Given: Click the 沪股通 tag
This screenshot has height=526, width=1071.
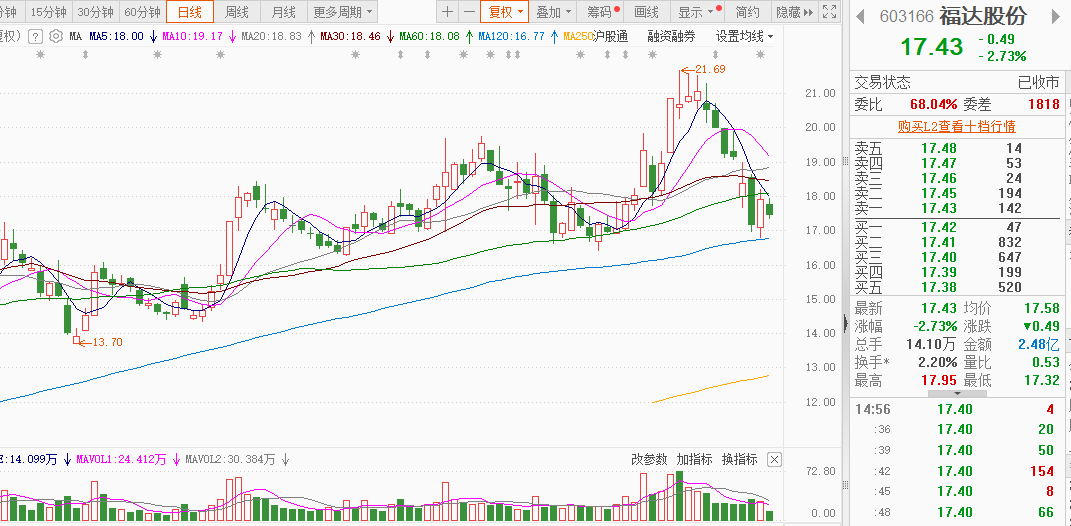Looking at the screenshot, I should click(x=609, y=36).
